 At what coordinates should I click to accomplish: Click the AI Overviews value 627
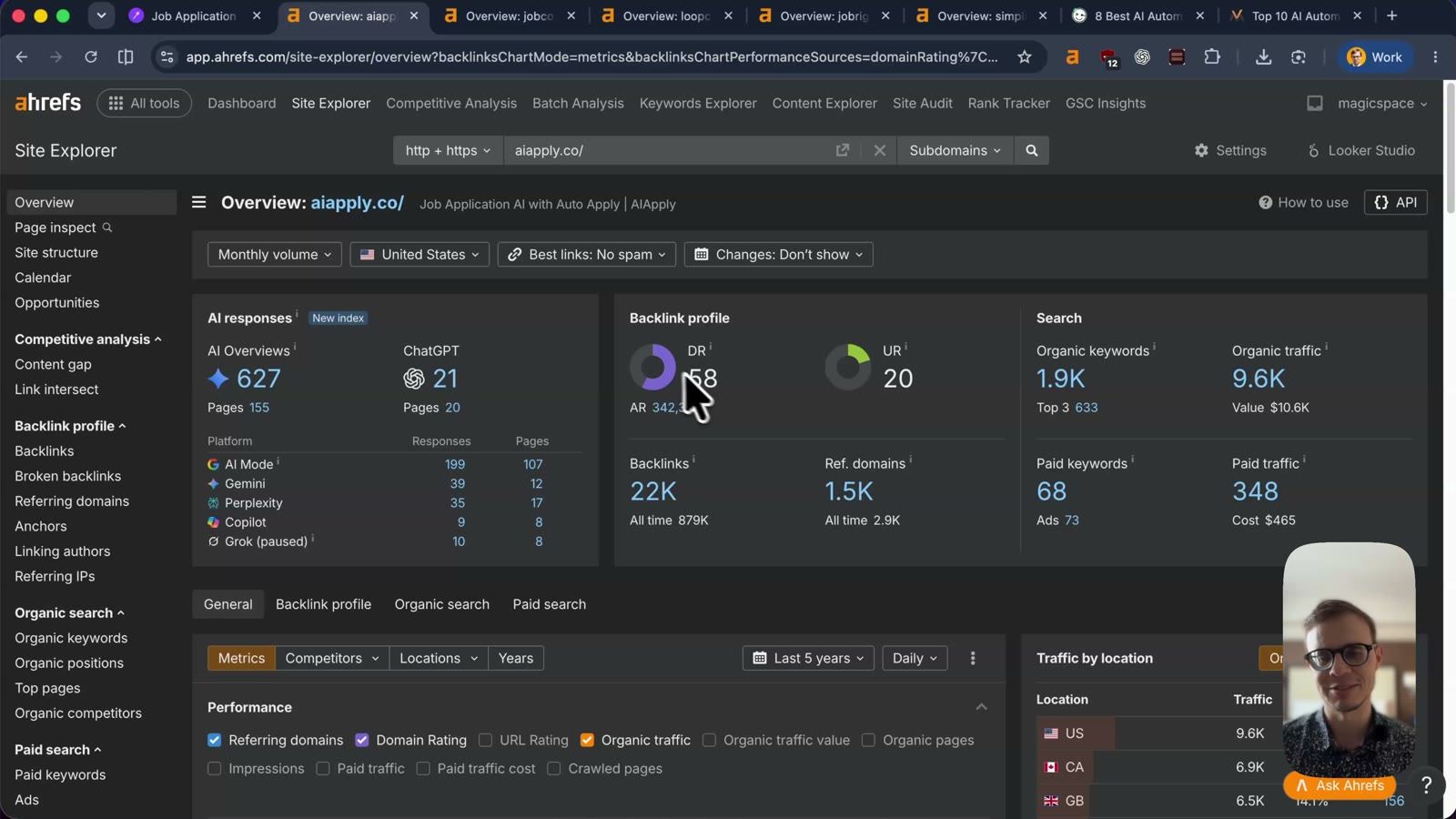pos(258,379)
